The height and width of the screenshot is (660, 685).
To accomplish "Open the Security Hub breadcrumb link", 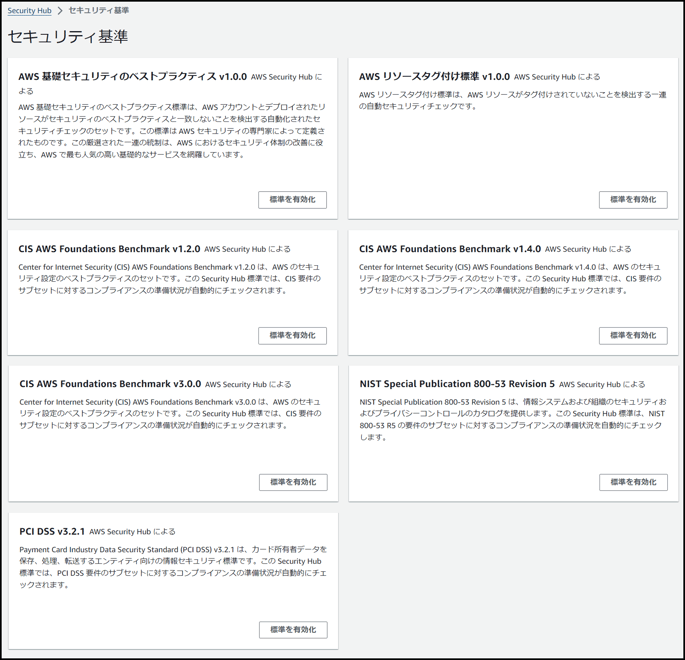I will (29, 10).
